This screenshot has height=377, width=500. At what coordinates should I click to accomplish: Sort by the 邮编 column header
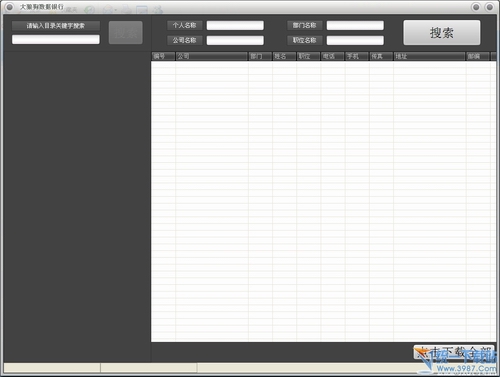click(478, 56)
